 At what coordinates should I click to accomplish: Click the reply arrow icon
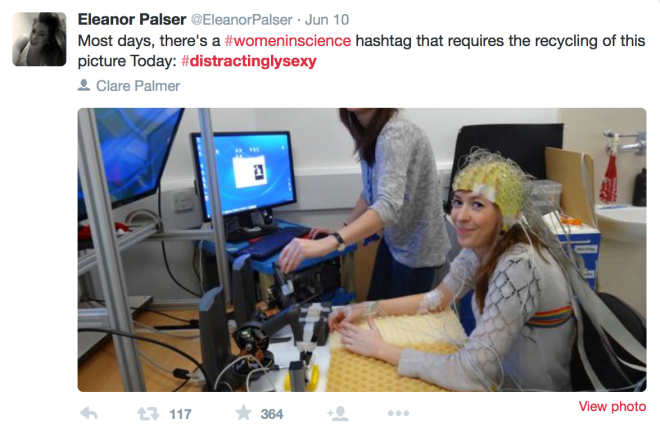89,414
